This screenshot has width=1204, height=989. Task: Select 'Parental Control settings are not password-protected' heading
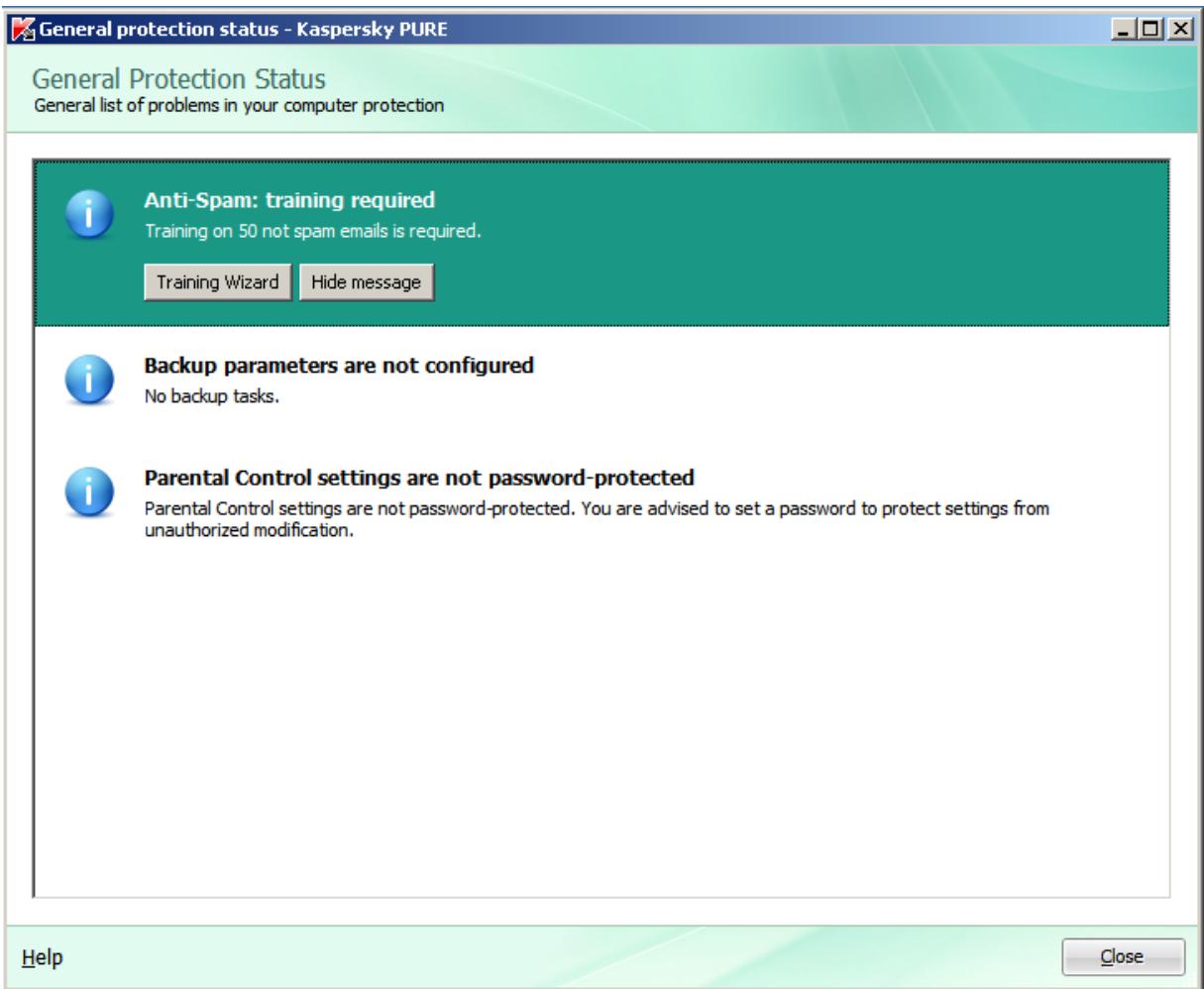(x=419, y=479)
